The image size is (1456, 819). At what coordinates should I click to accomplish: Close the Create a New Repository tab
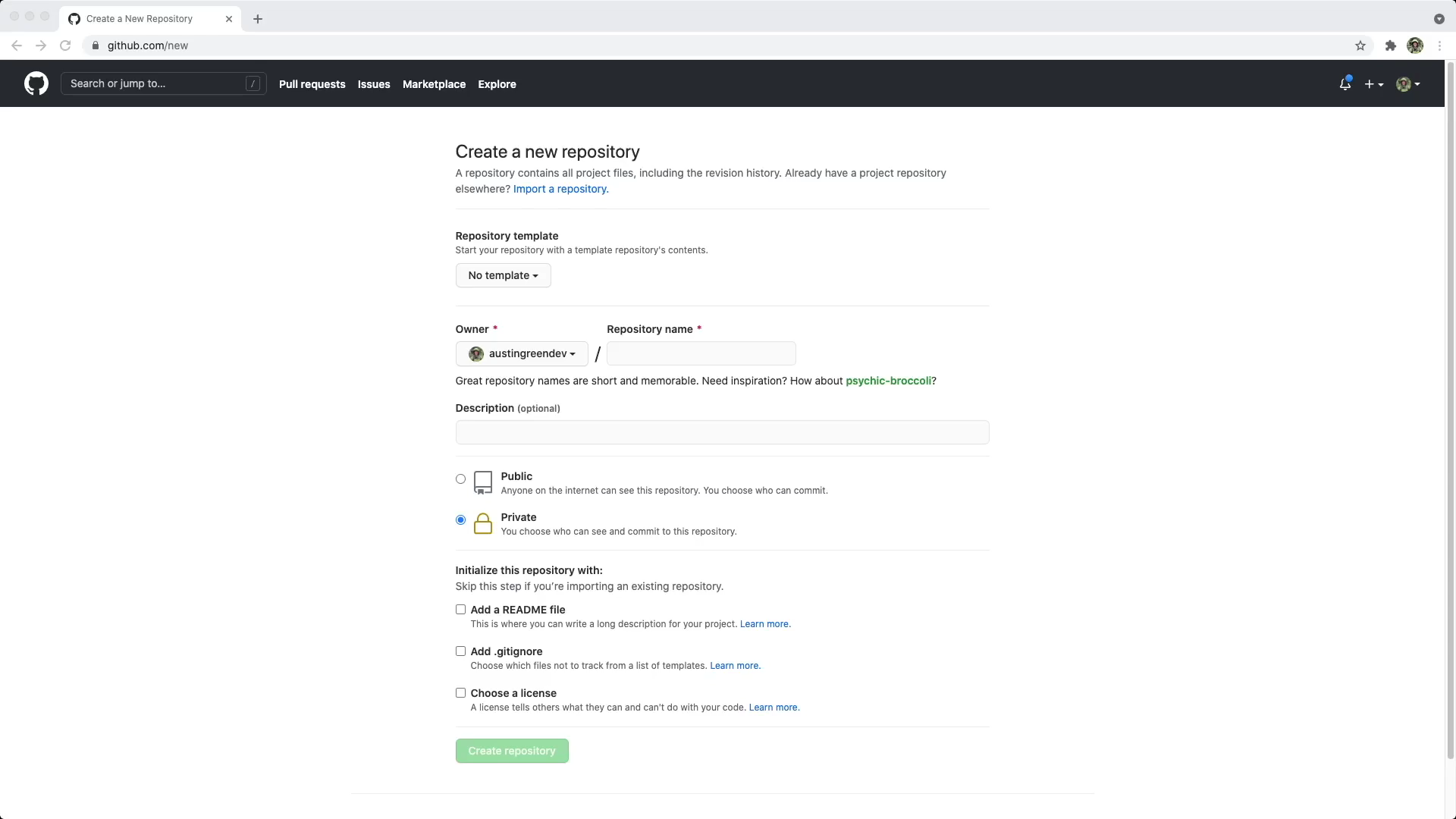coord(229,19)
